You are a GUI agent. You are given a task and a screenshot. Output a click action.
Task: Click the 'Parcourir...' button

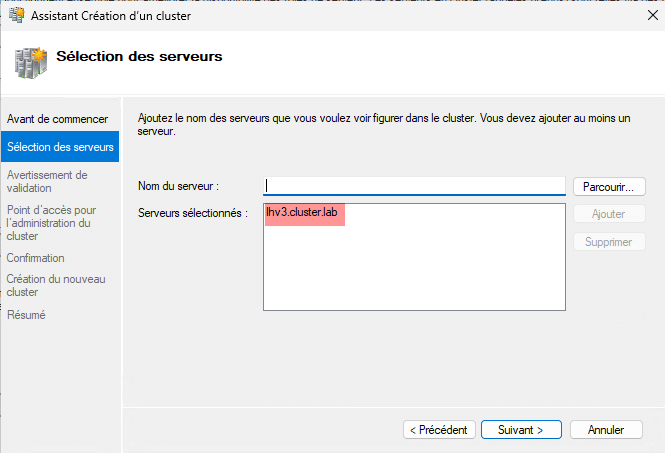point(609,187)
